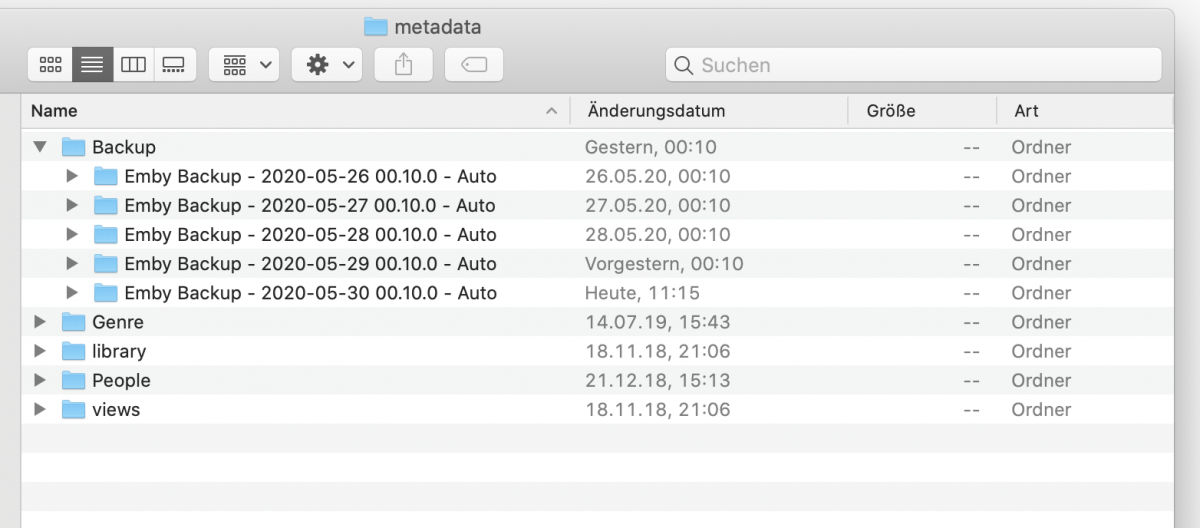Select Emby Backup 2020-05-26 folder icon
This screenshot has height=528, width=1200.
point(106,176)
